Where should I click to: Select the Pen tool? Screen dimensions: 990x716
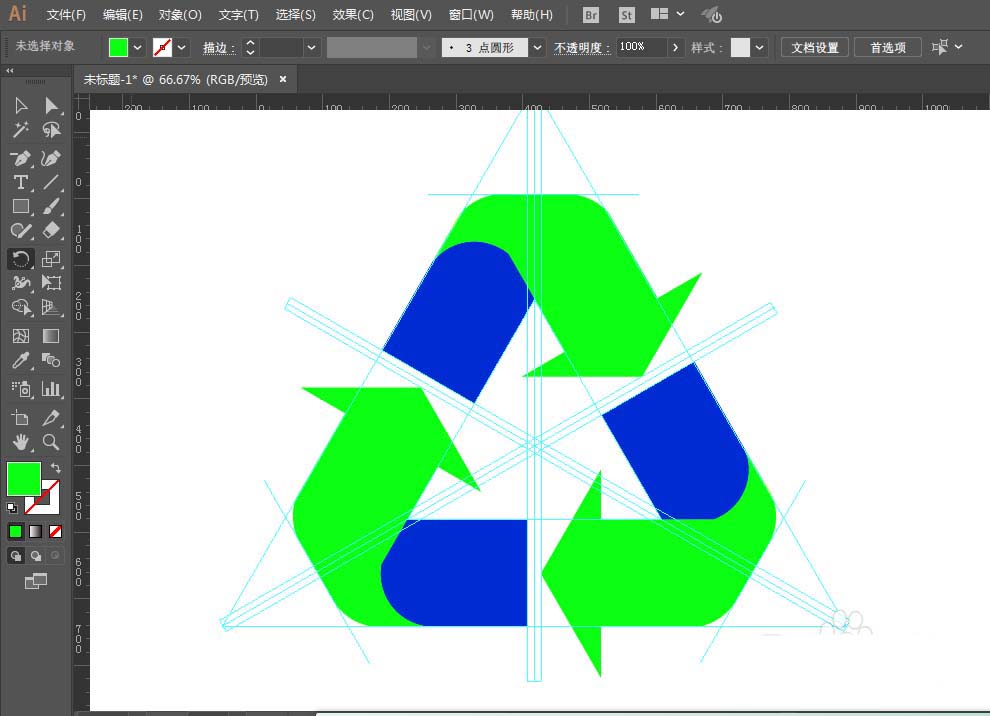21,158
